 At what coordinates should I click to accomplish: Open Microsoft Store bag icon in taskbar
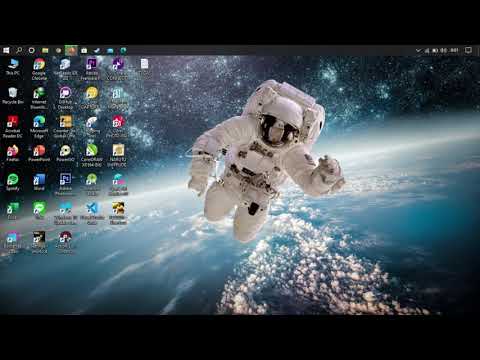[x=84, y=50]
